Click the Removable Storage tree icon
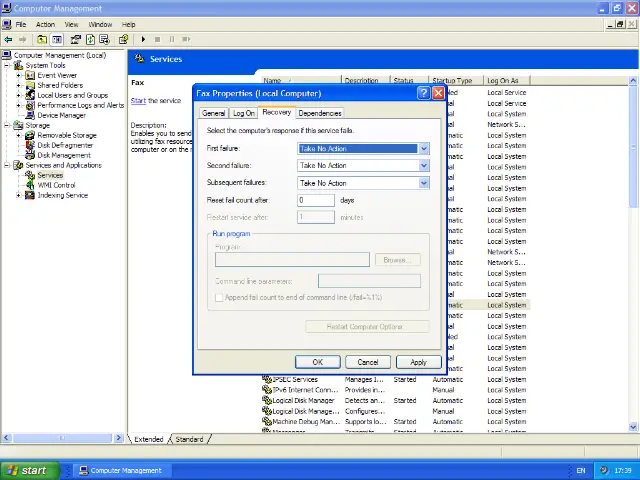This screenshot has width=640, height=480. tap(30, 135)
